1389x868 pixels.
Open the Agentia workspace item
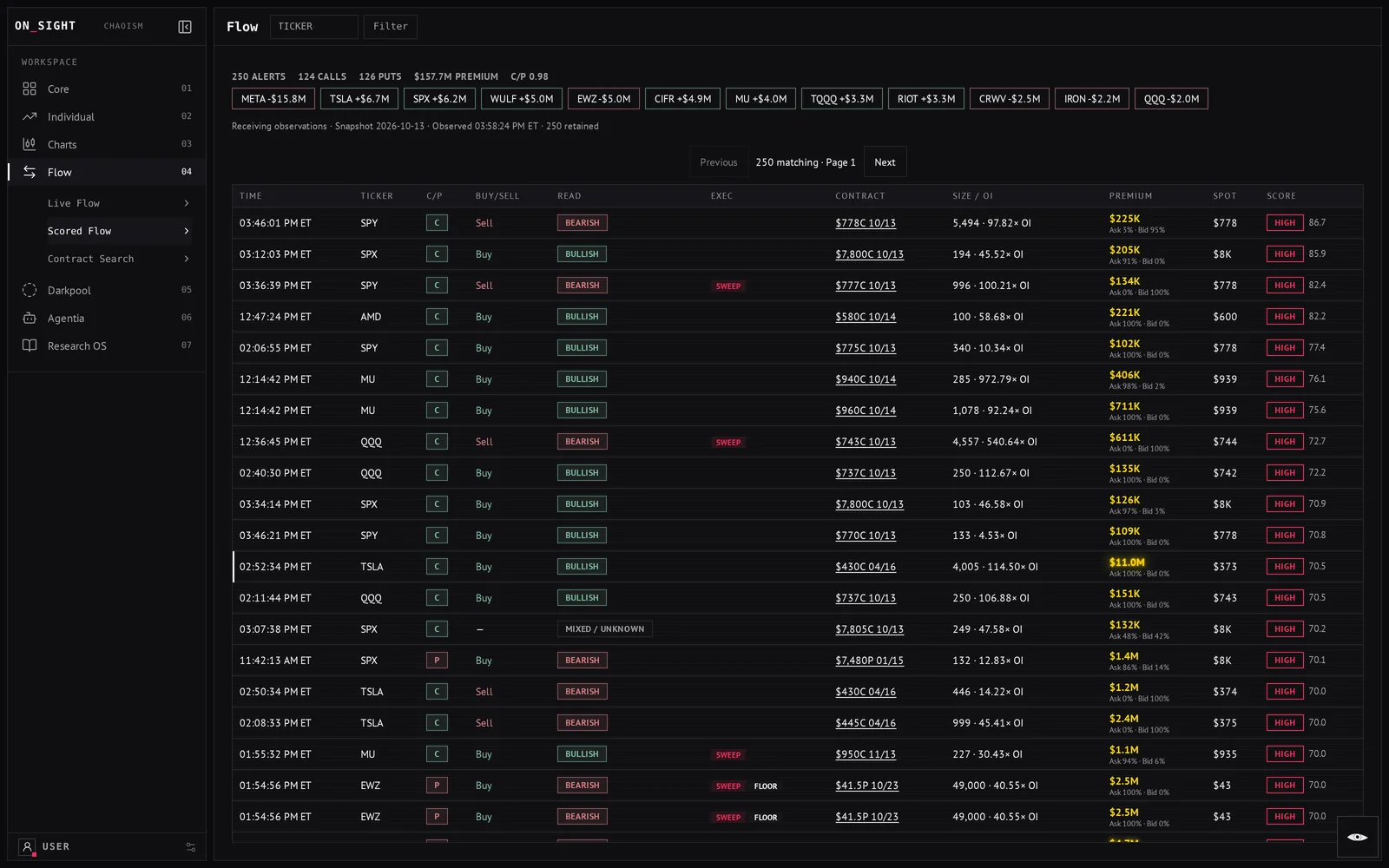coord(107,318)
